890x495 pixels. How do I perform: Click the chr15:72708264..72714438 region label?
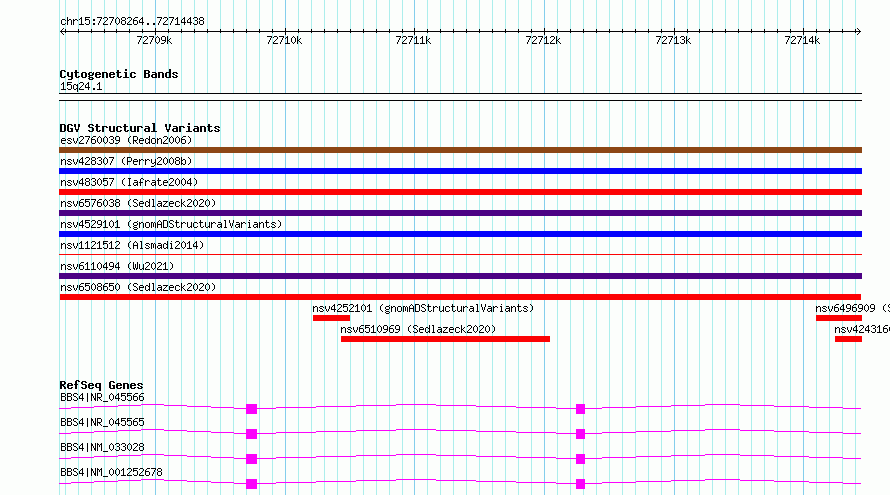pos(132,22)
